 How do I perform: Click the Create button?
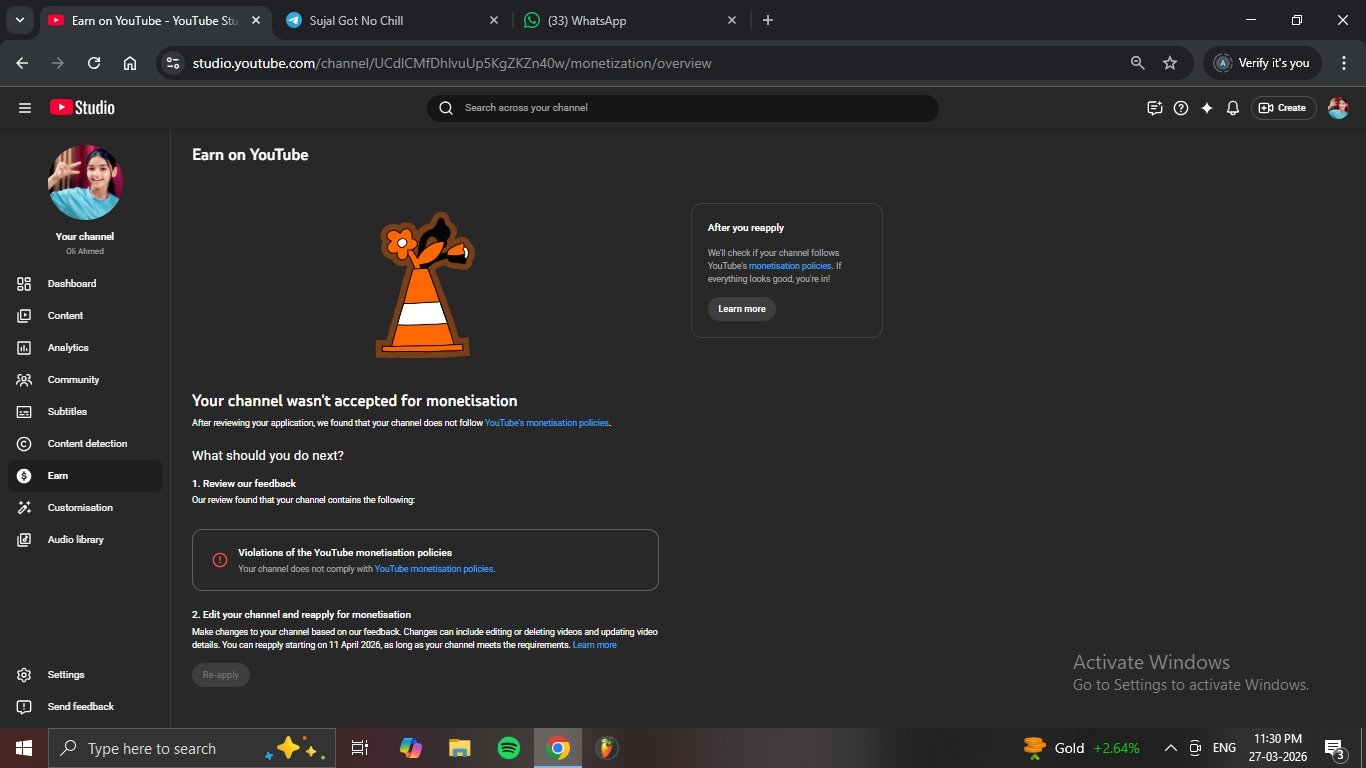1283,108
